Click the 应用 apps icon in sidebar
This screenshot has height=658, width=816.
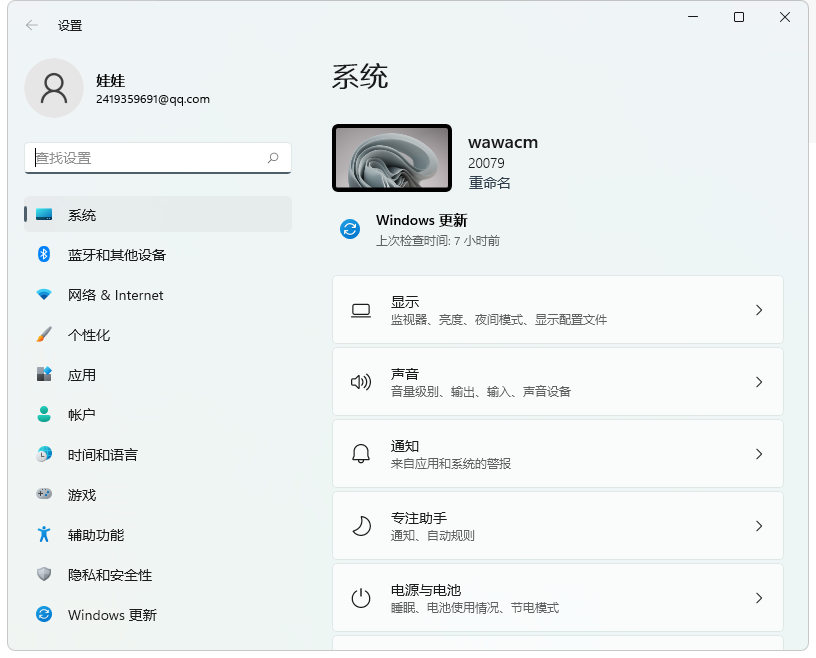[44, 375]
